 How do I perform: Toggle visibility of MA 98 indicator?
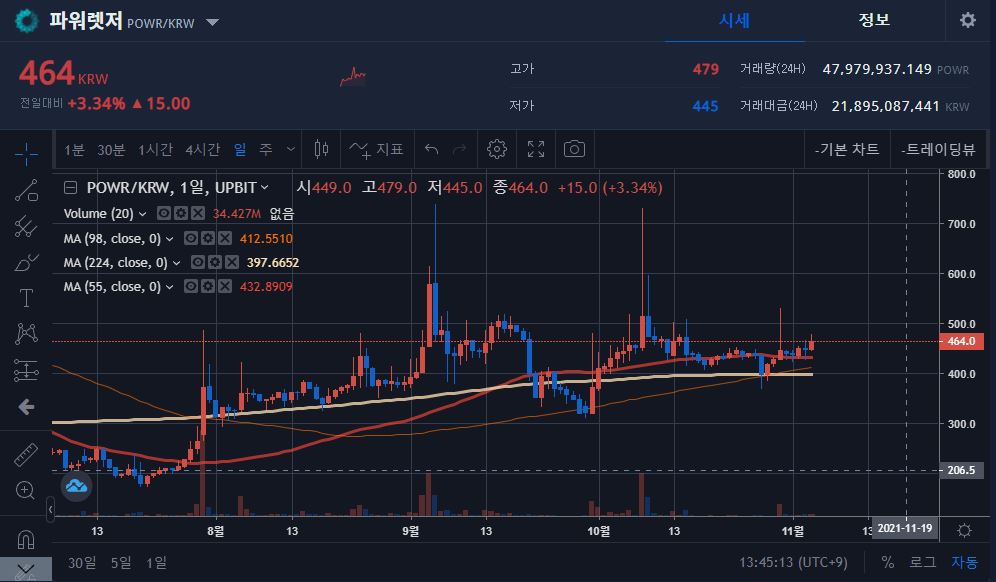[191, 238]
